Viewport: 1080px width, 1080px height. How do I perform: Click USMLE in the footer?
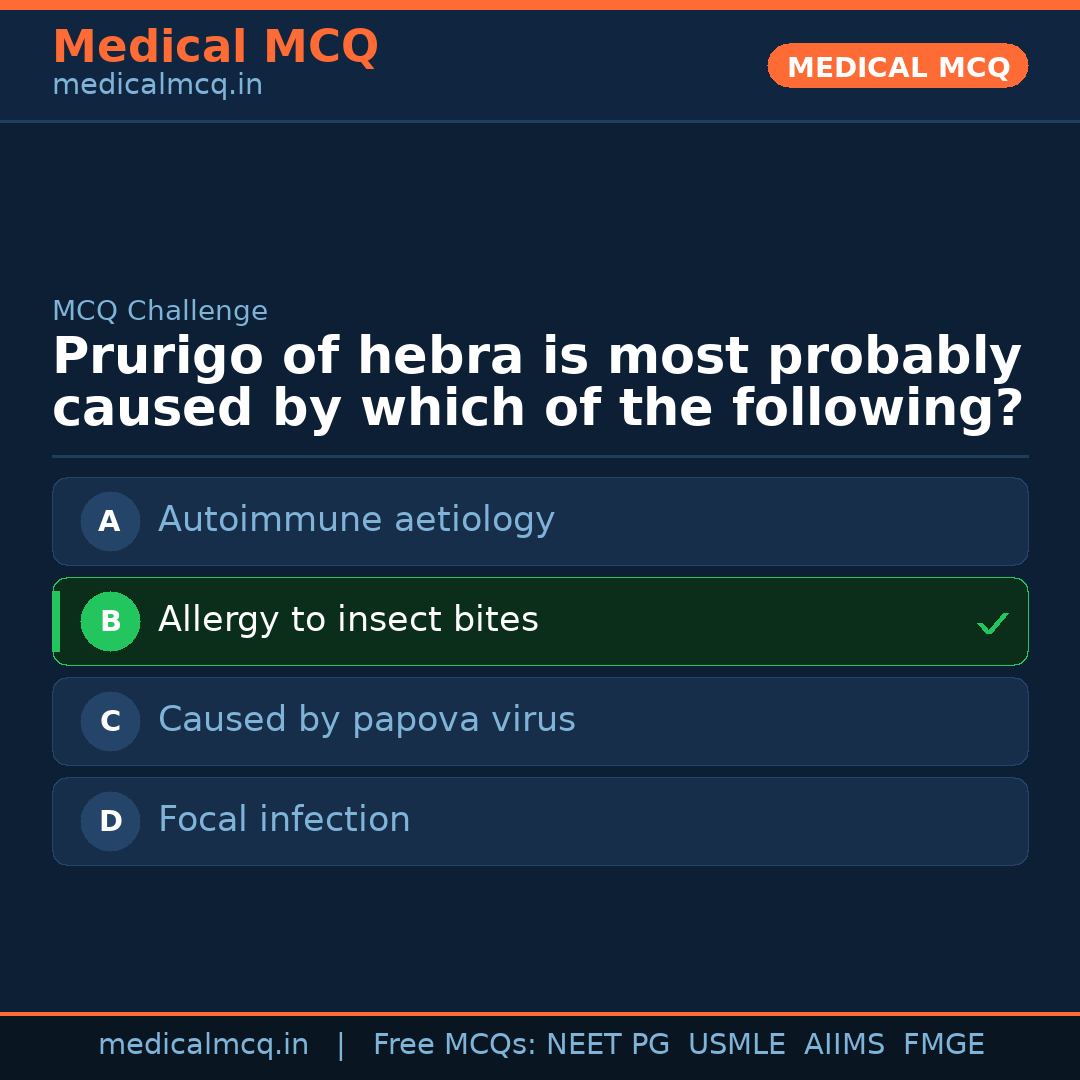[x=736, y=1045]
